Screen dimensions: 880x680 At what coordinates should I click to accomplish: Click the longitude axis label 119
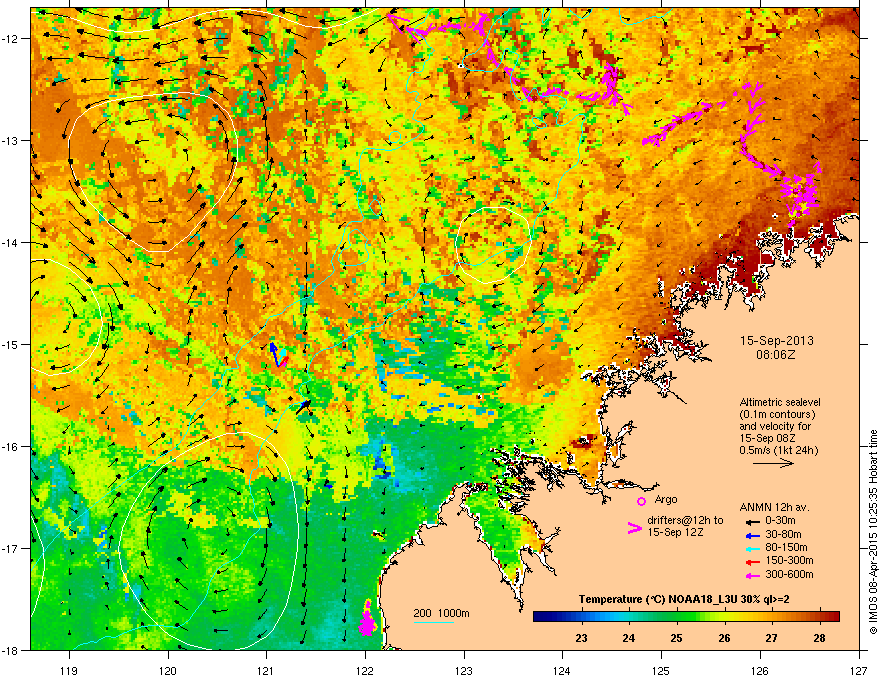[x=69, y=670]
